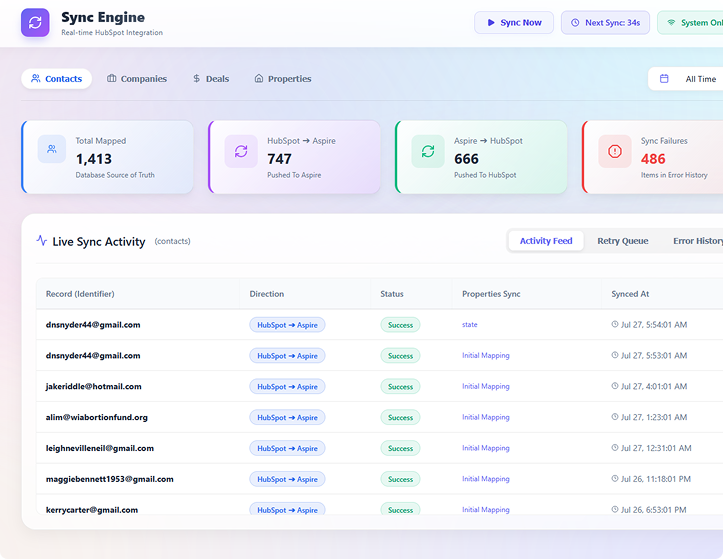Switch to the Properties tab

coord(283,79)
